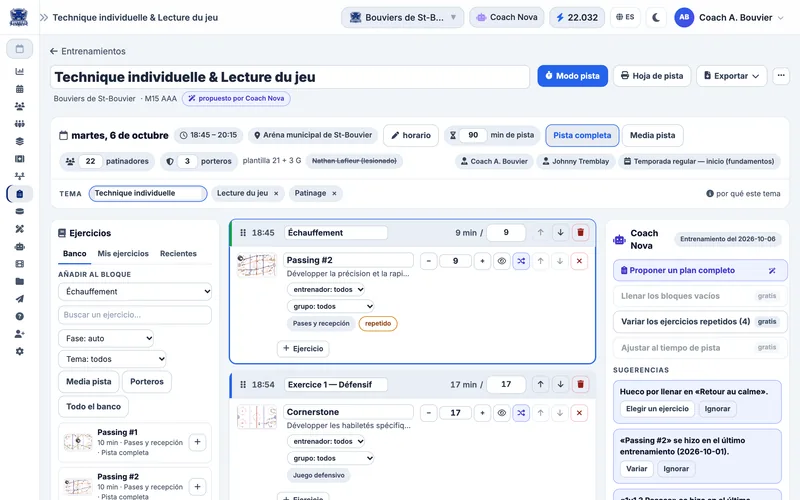Viewport: 800px width, 500px height.
Task: Add Passing #1 exercise with plus button
Action: click(197, 442)
